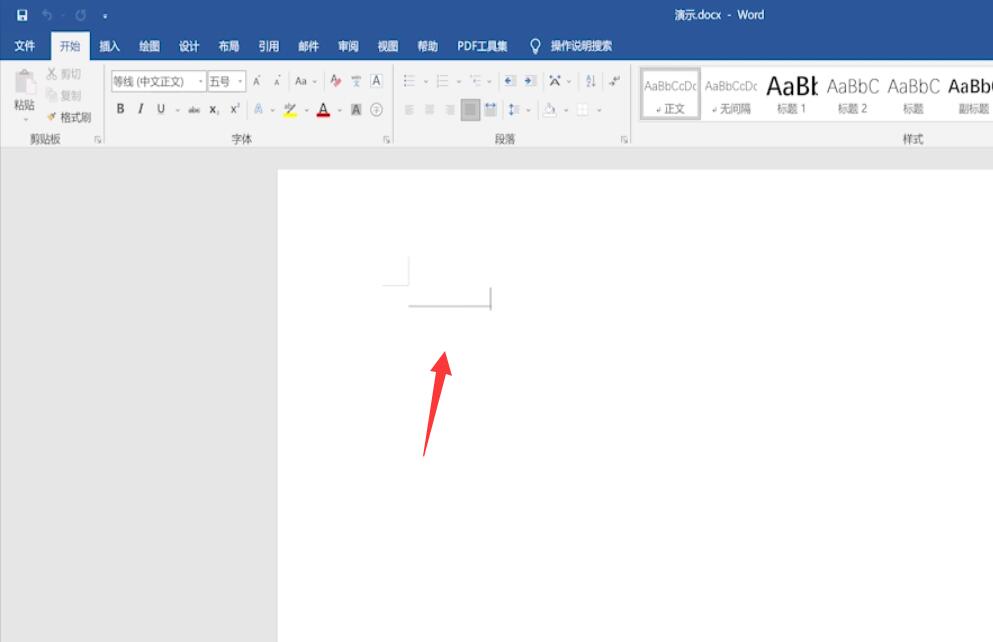Apply the 标题 1 style
993x642 pixels.
coord(792,94)
